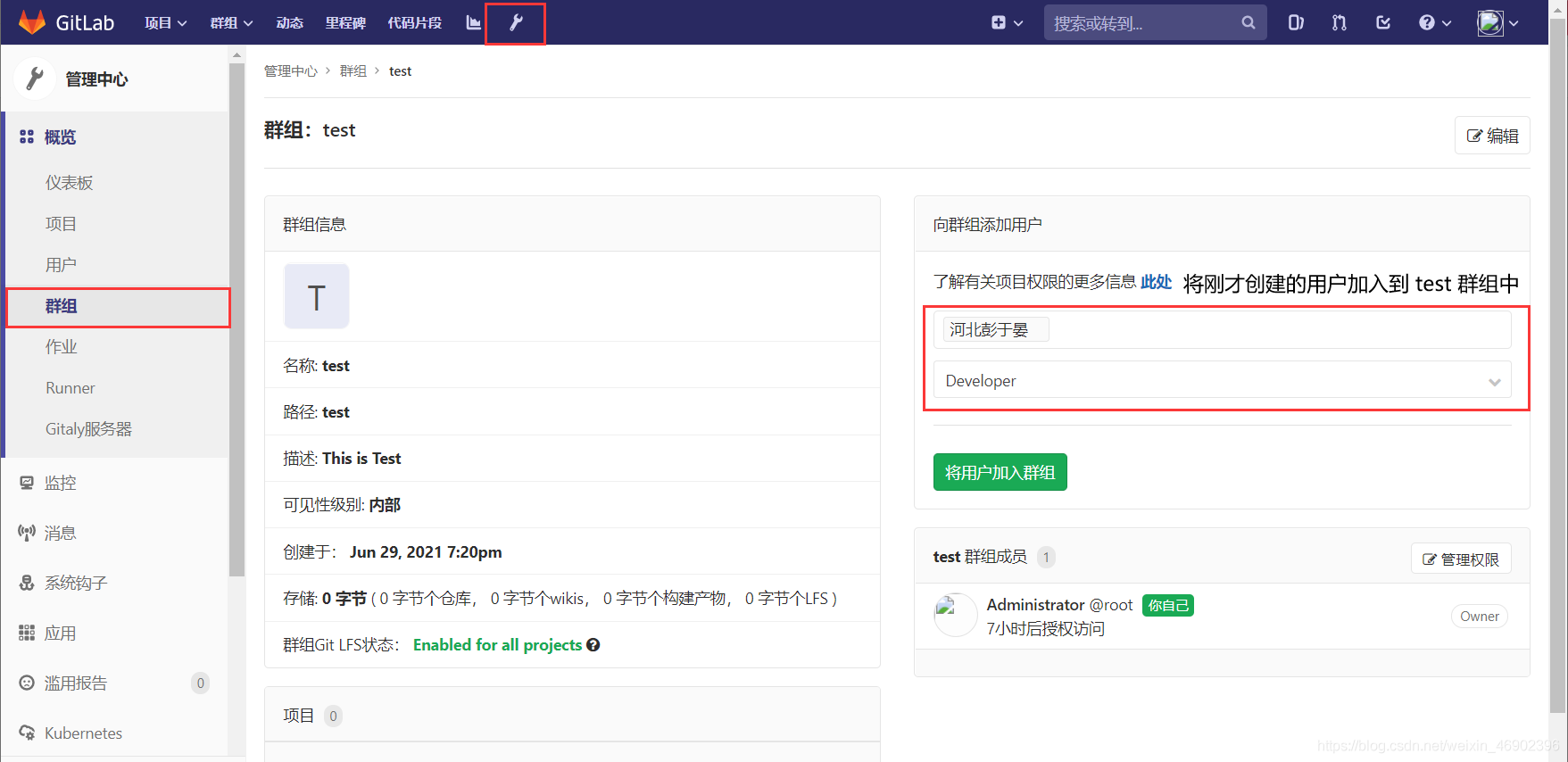Open the 动态 navbar item
This screenshot has width=1568, height=762.
tap(289, 22)
